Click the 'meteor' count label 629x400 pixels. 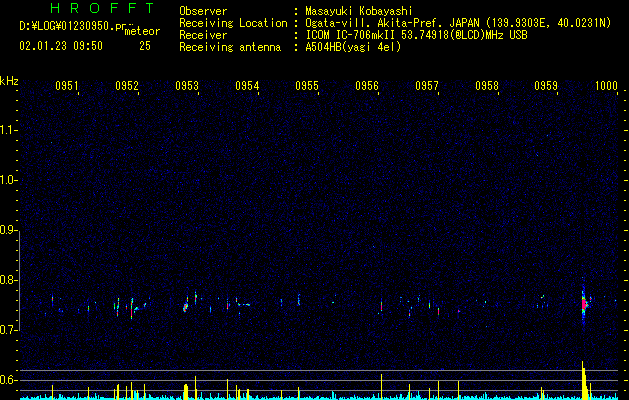[x=142, y=31]
